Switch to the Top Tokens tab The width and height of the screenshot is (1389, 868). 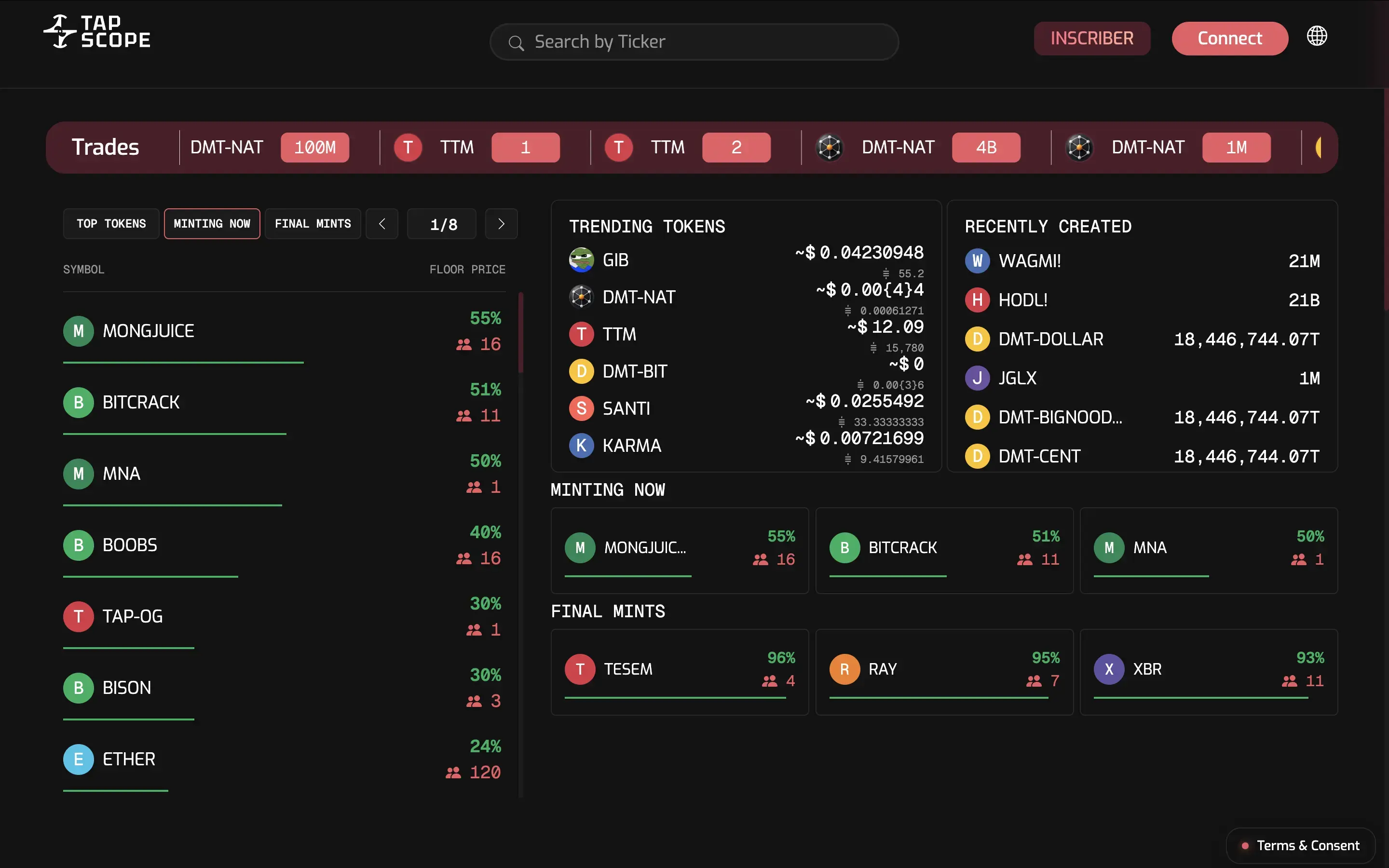pos(111,224)
